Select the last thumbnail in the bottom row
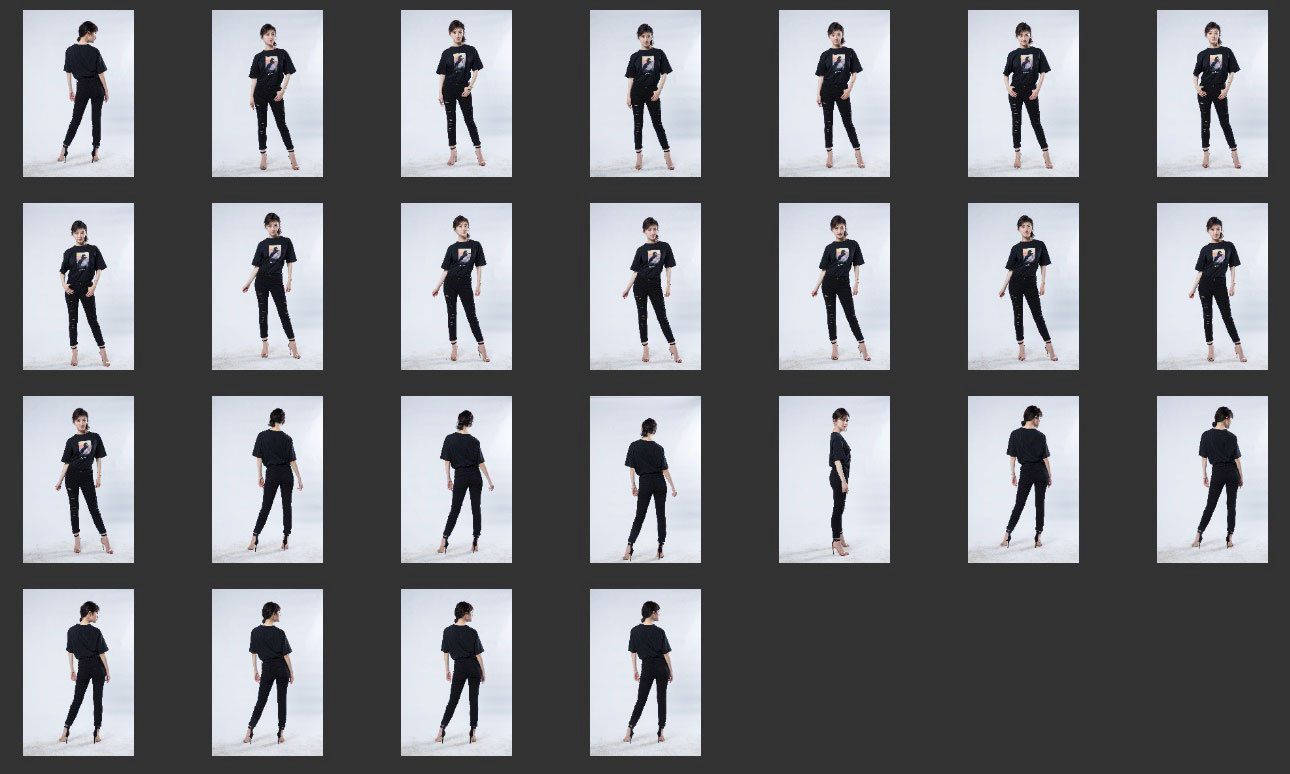 645,672
